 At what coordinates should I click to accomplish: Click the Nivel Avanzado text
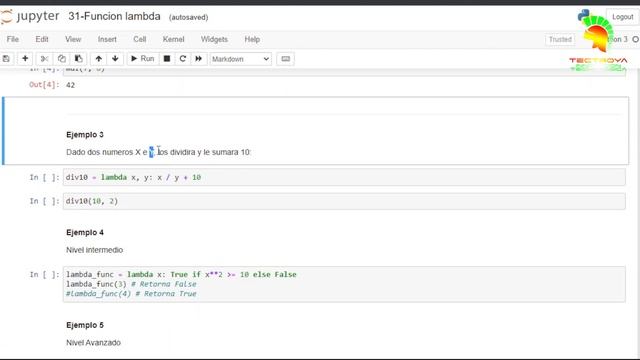point(93,343)
